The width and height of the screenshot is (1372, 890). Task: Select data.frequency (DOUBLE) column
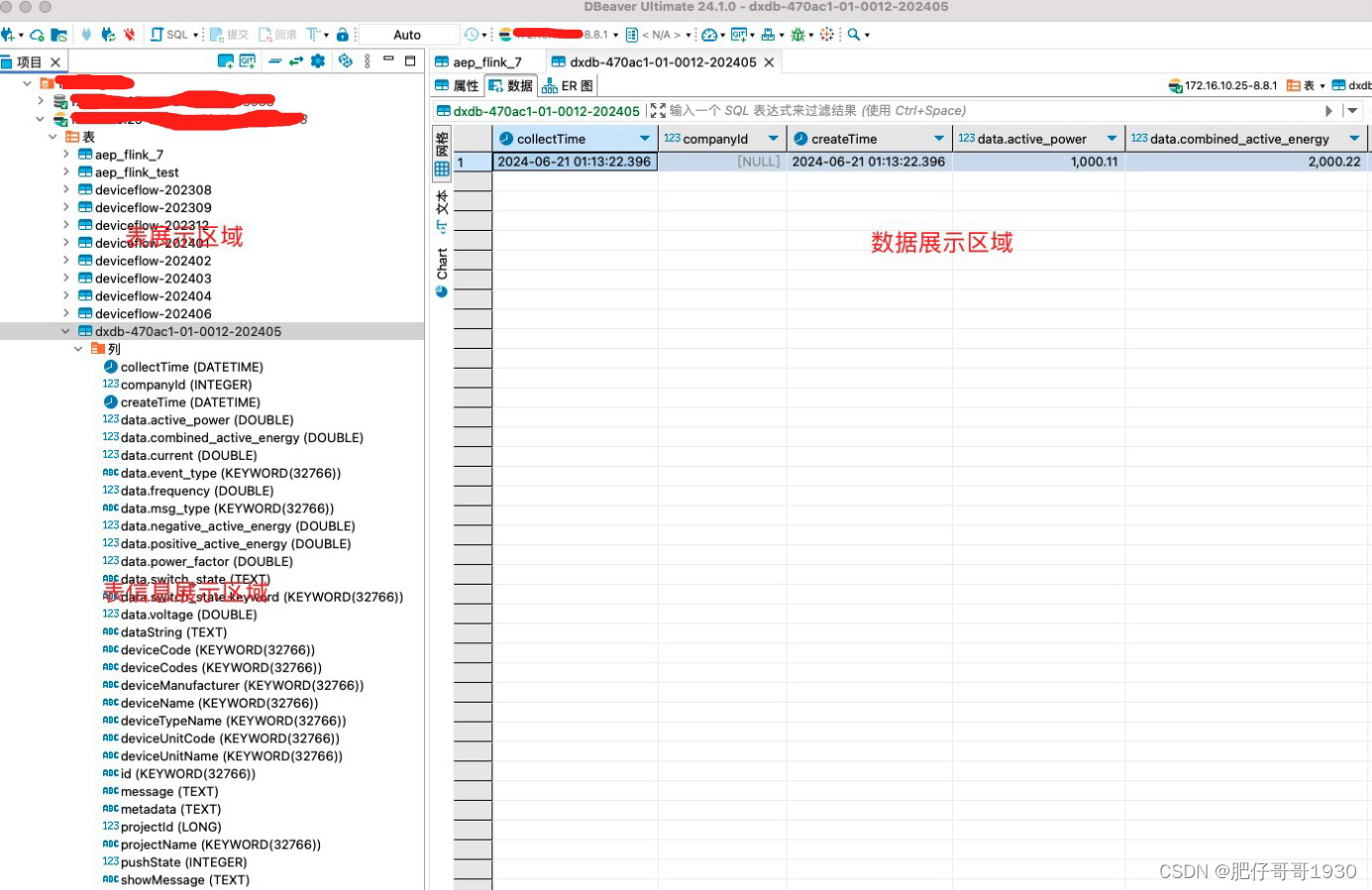[x=196, y=492]
